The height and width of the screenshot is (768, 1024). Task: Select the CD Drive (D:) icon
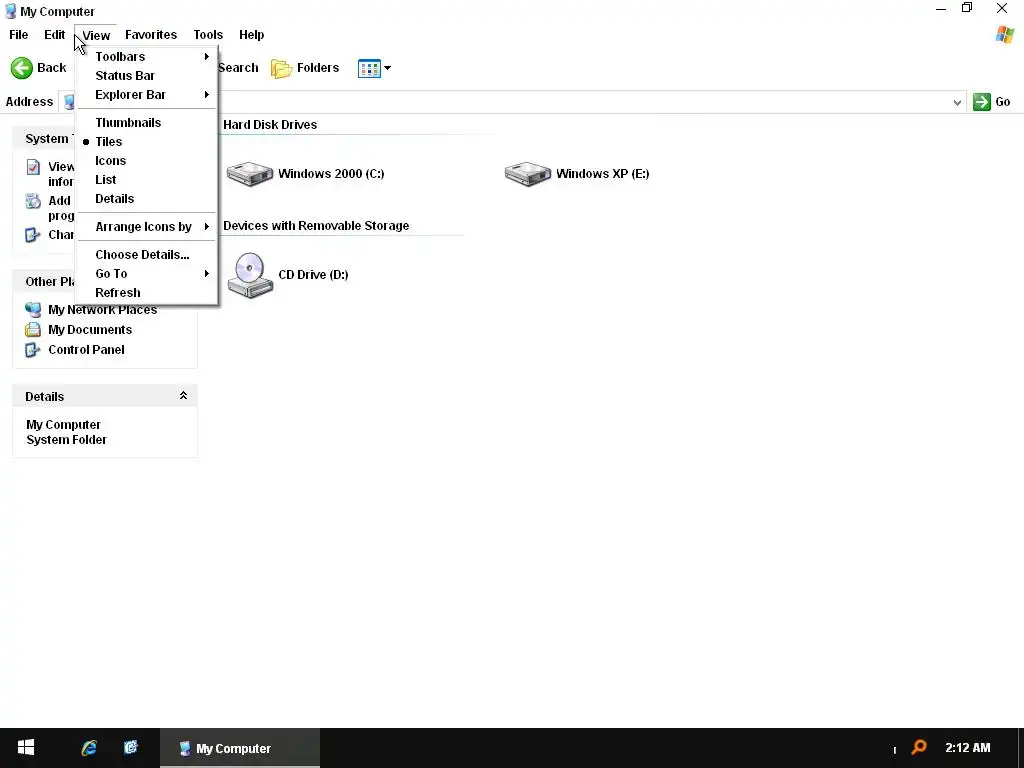tap(250, 275)
